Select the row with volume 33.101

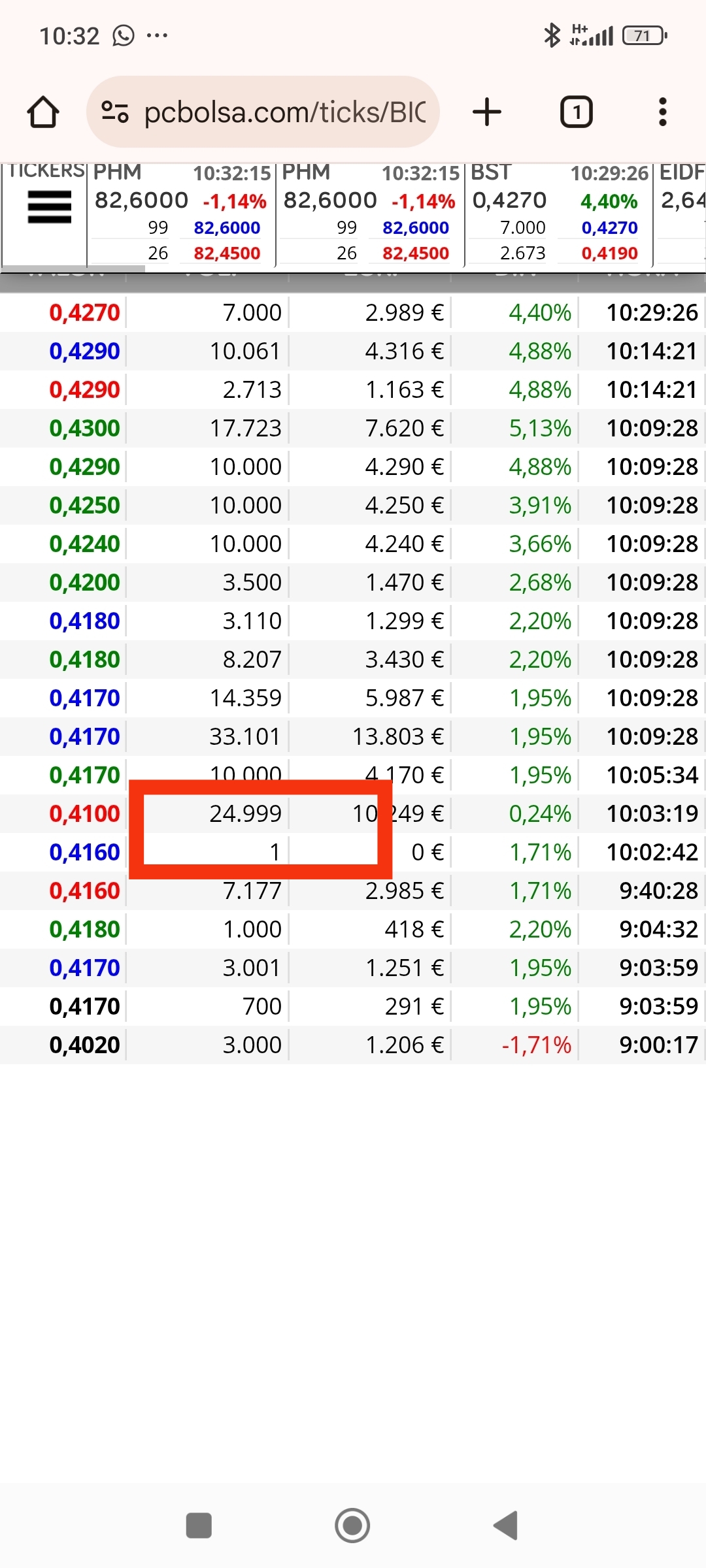tap(353, 737)
